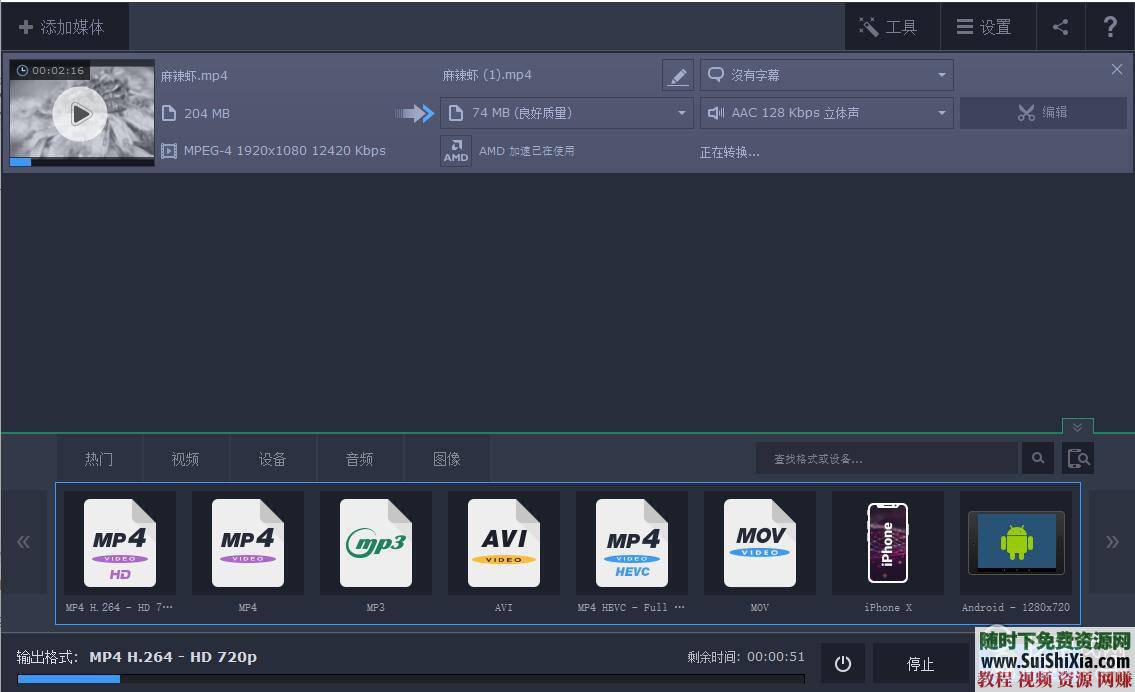Open the Tools menu with wand icon
Screen dimensions: 1135x692
(x=891, y=26)
